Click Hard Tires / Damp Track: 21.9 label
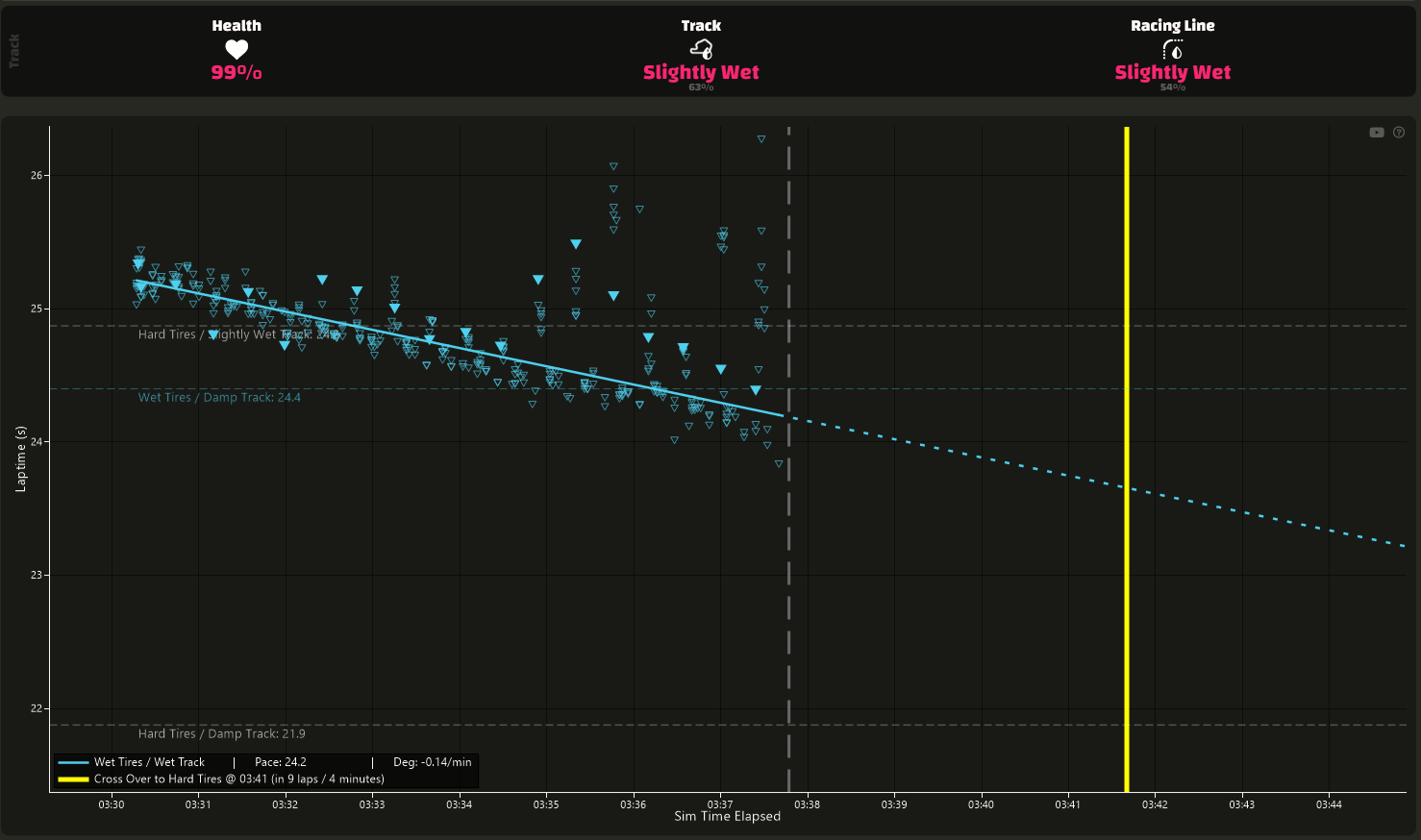Image resolution: width=1421 pixels, height=840 pixels. point(222,734)
